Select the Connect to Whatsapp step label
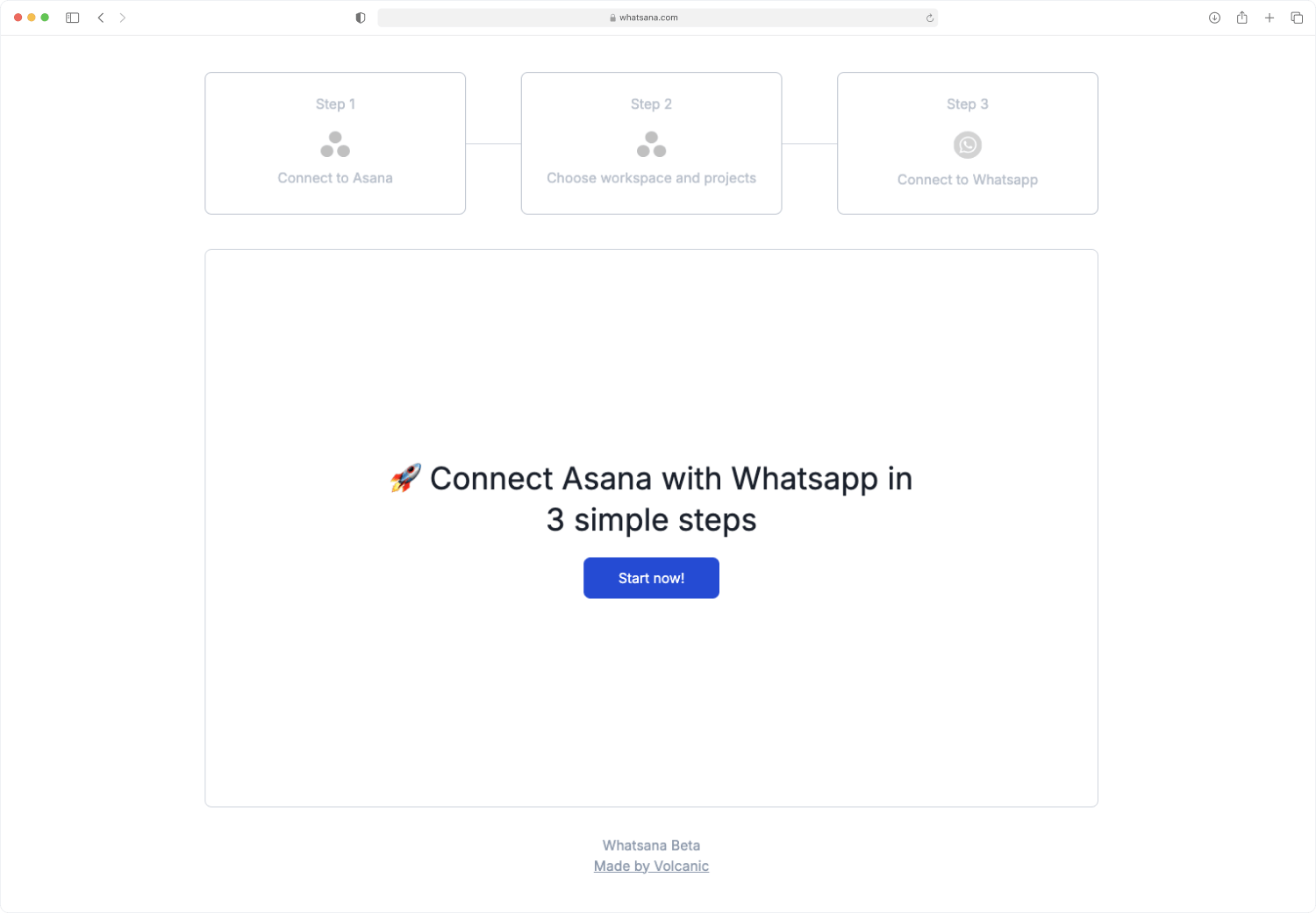The height and width of the screenshot is (913, 1316). [x=968, y=180]
